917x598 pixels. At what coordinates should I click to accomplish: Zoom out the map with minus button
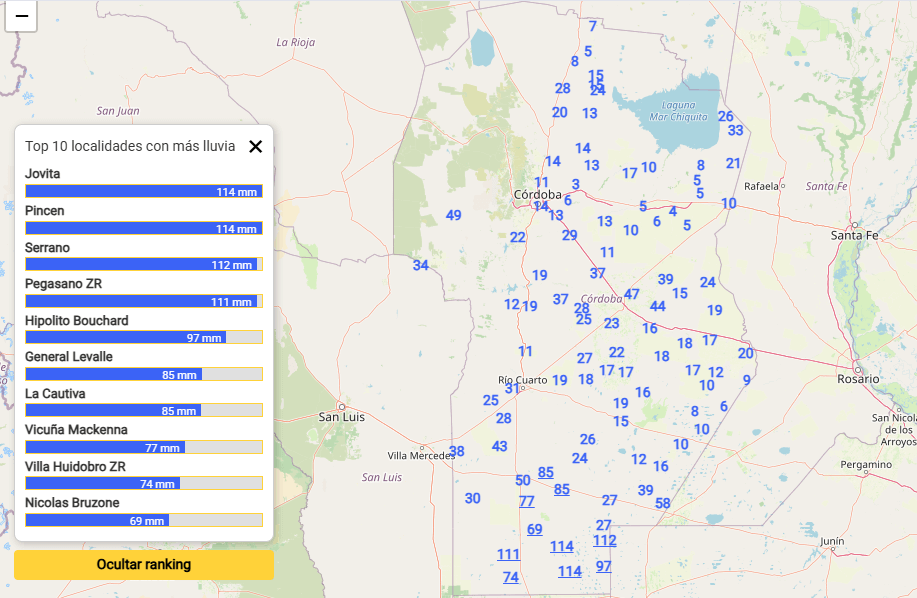point(21,16)
